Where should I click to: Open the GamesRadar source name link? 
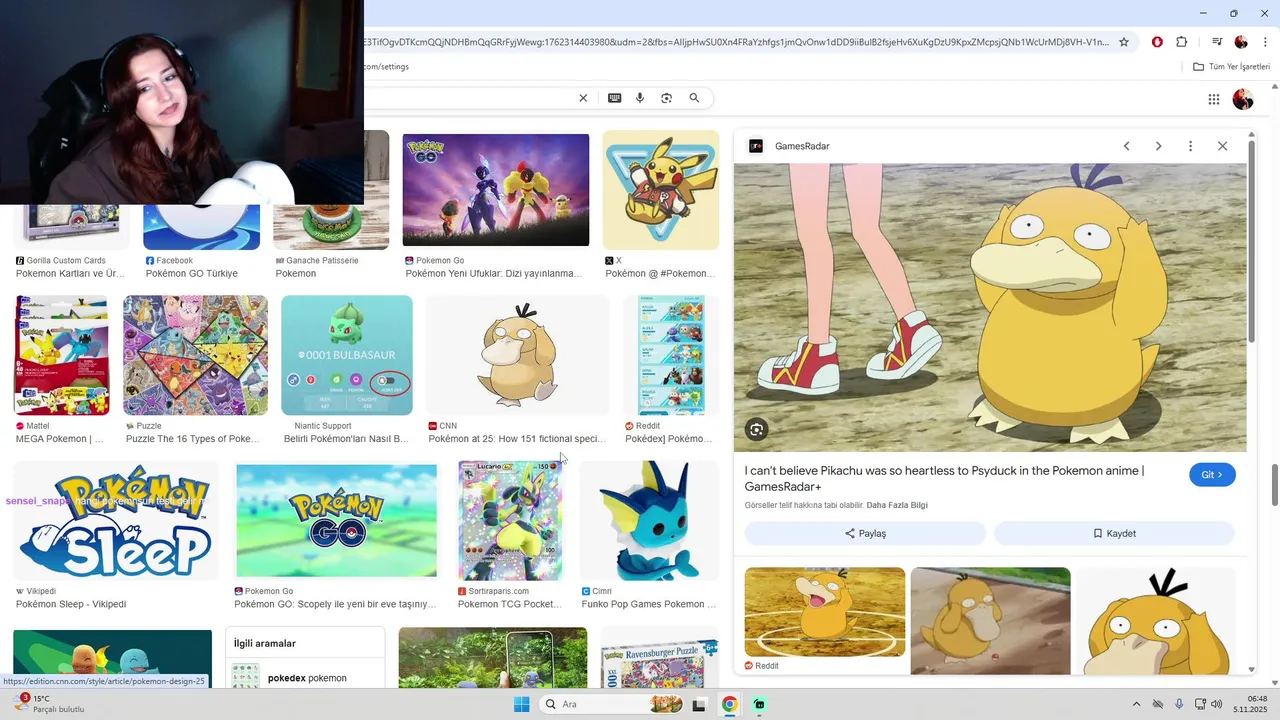click(x=802, y=146)
